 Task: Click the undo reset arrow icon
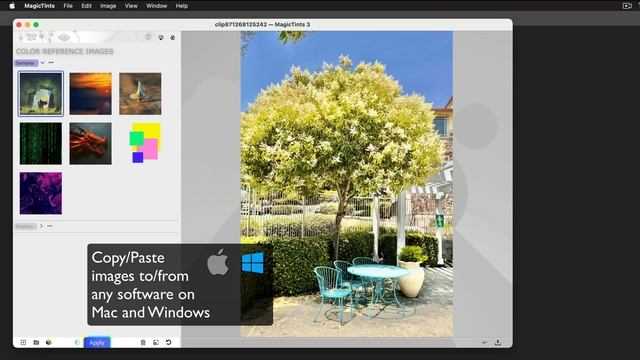pyautogui.click(x=169, y=342)
